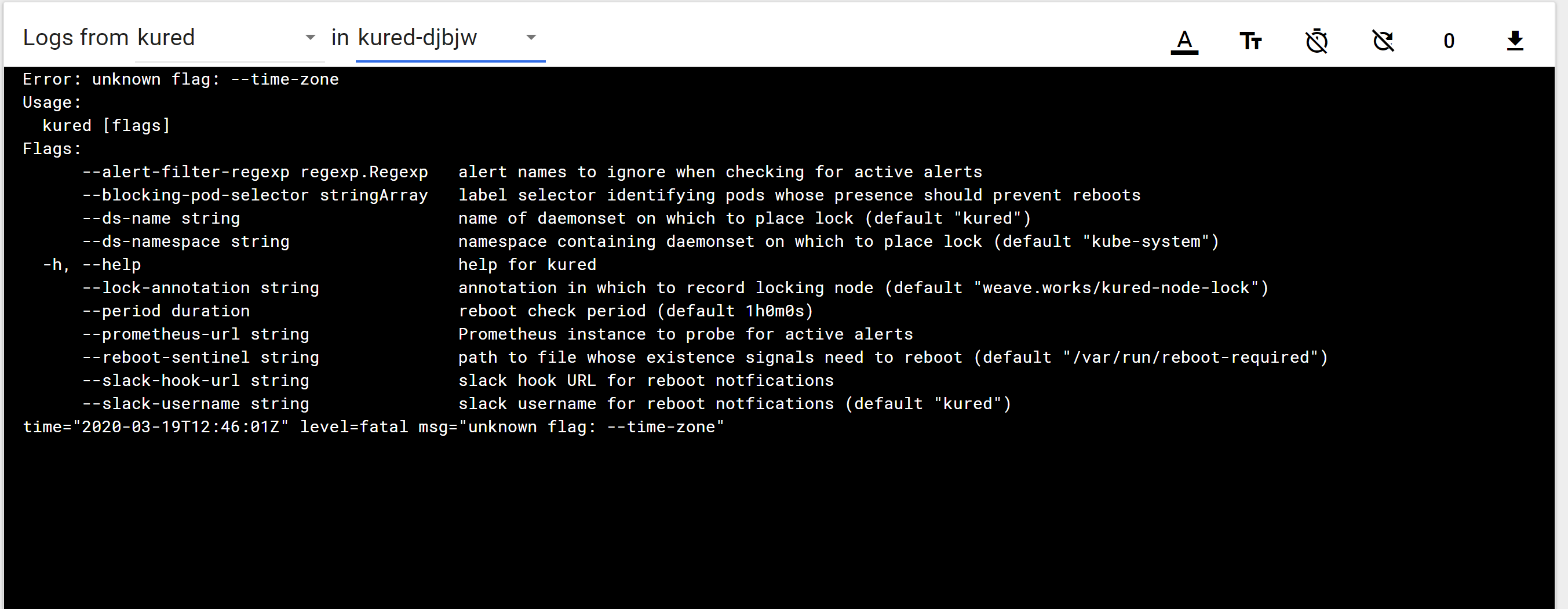The height and width of the screenshot is (609, 1568).
Task: Select the kured-djbjw tab label
Action: point(418,38)
